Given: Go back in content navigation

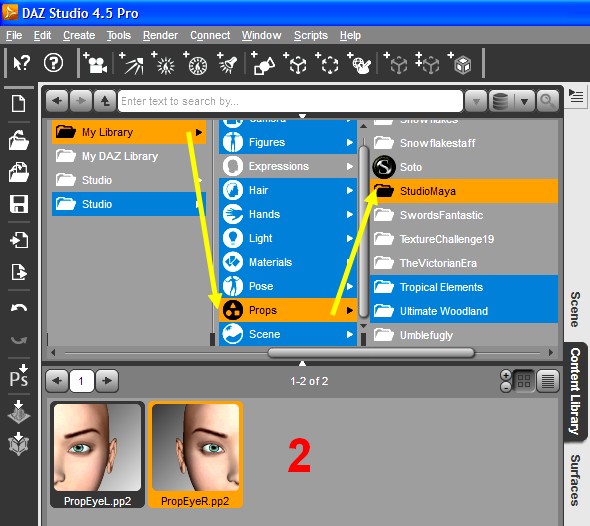Looking at the screenshot, I should [57, 101].
